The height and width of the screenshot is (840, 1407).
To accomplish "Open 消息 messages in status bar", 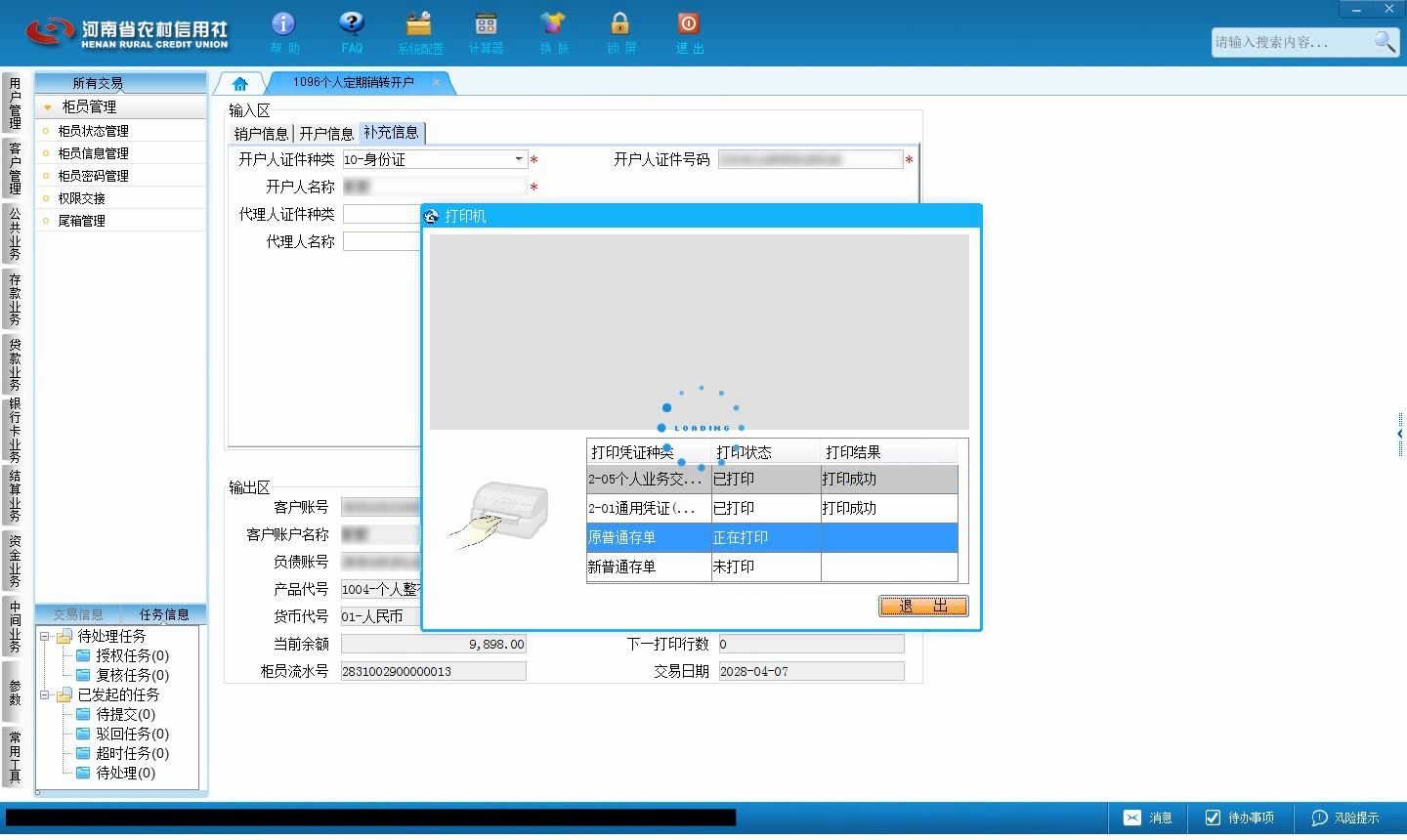I will [1148, 818].
